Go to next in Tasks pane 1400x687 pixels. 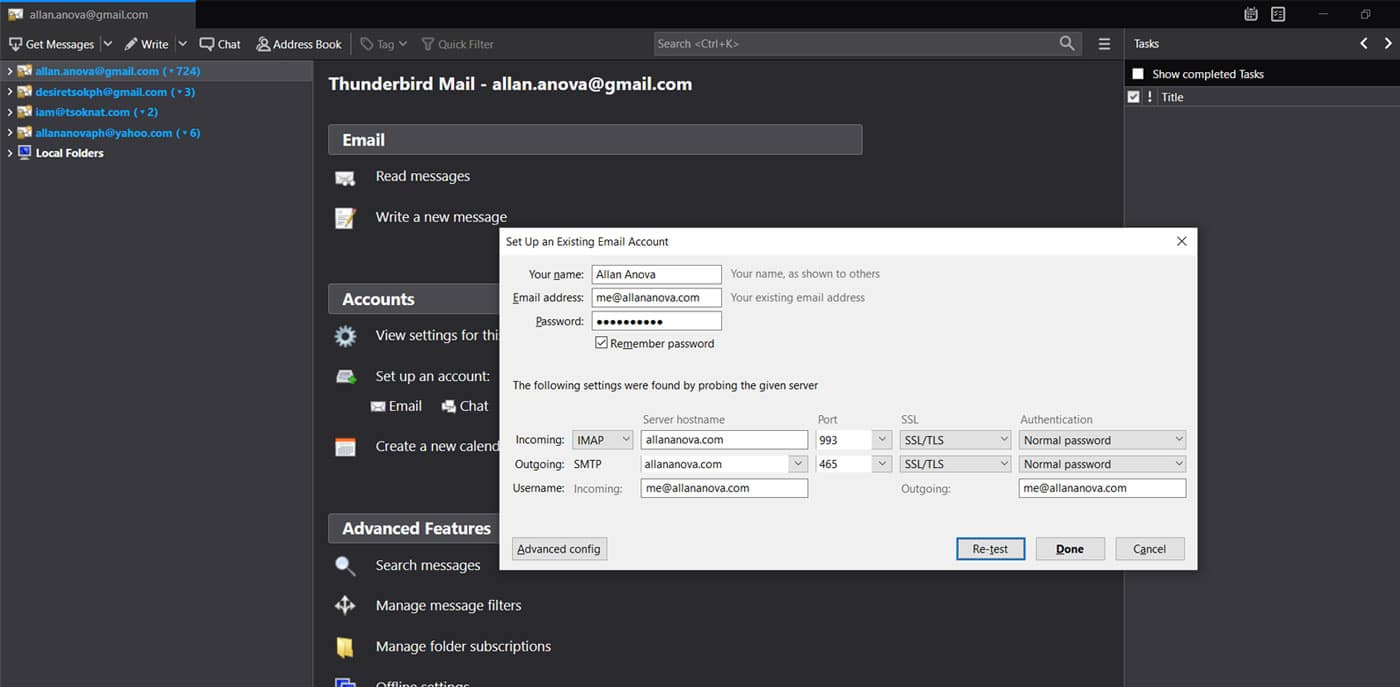click(x=1388, y=43)
